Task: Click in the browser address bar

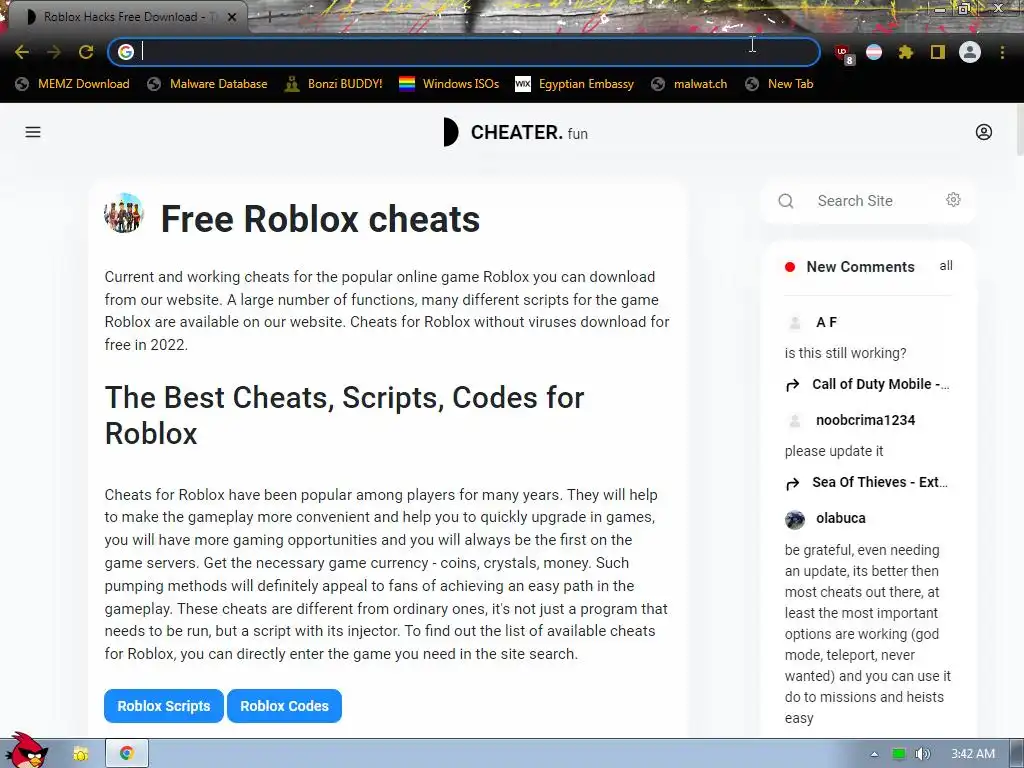Action: [x=464, y=52]
